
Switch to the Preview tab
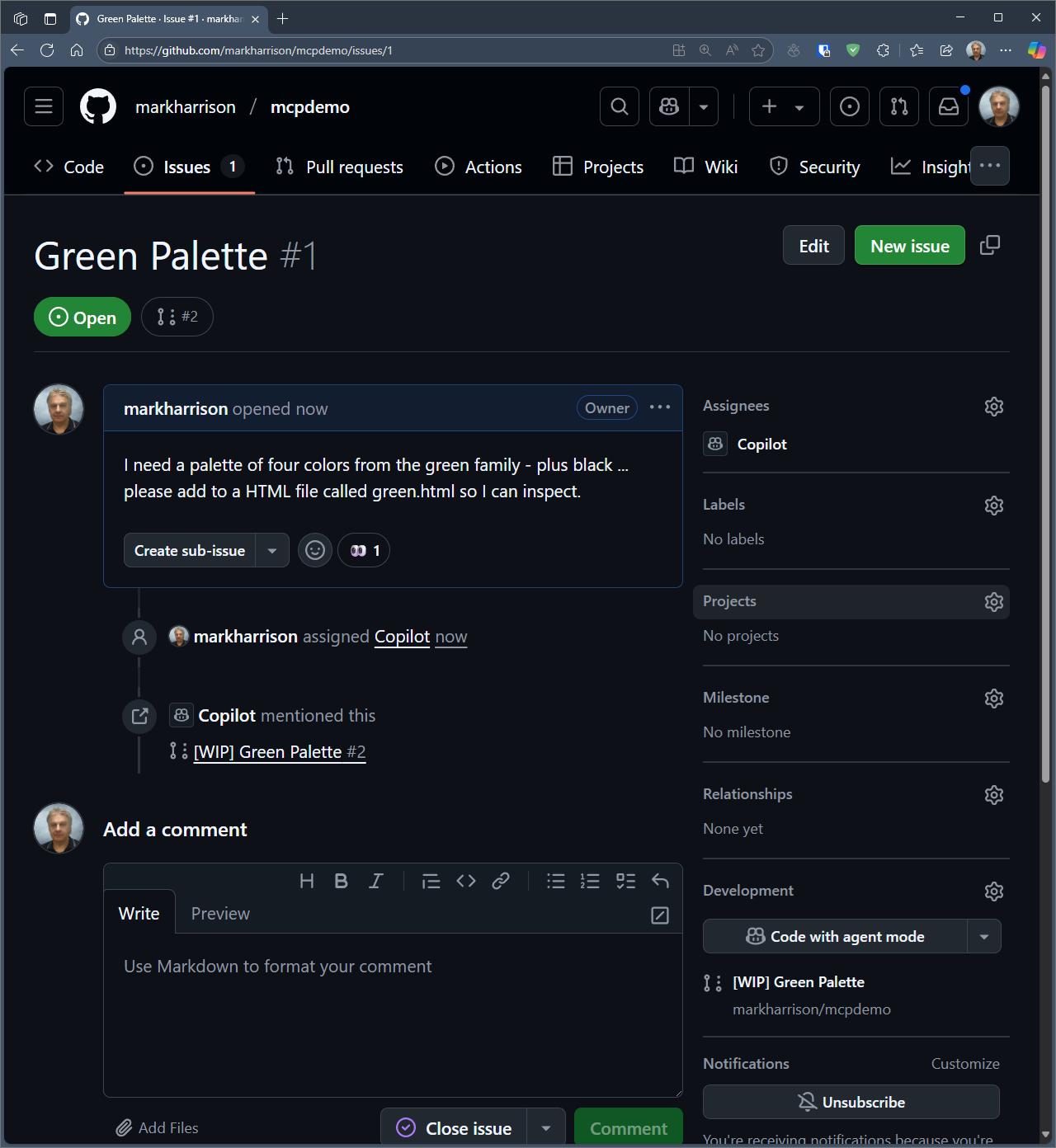(220, 913)
